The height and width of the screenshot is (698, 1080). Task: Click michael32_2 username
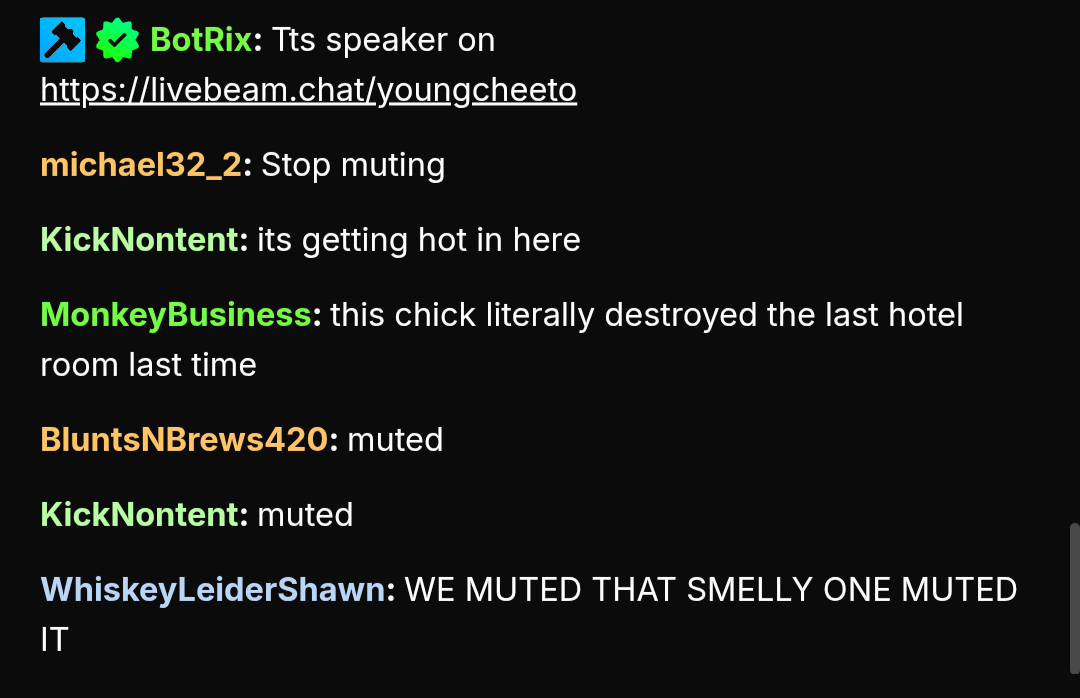point(141,165)
